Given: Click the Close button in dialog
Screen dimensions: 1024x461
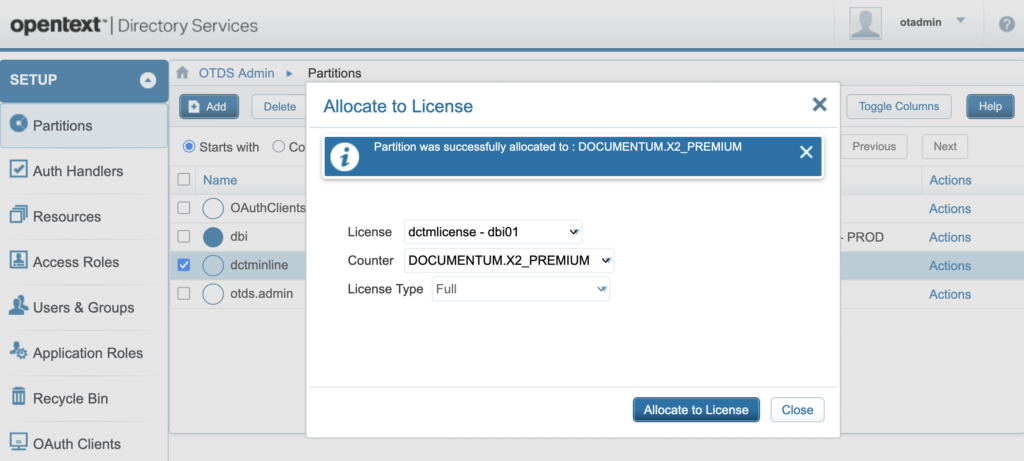Looking at the screenshot, I should point(797,410).
